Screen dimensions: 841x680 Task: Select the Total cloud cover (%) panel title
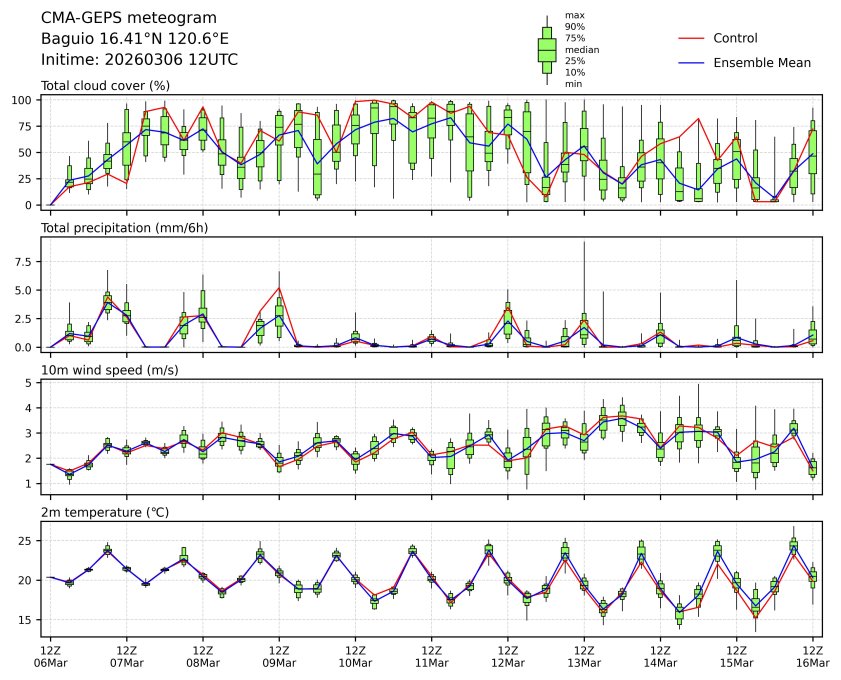point(105,86)
